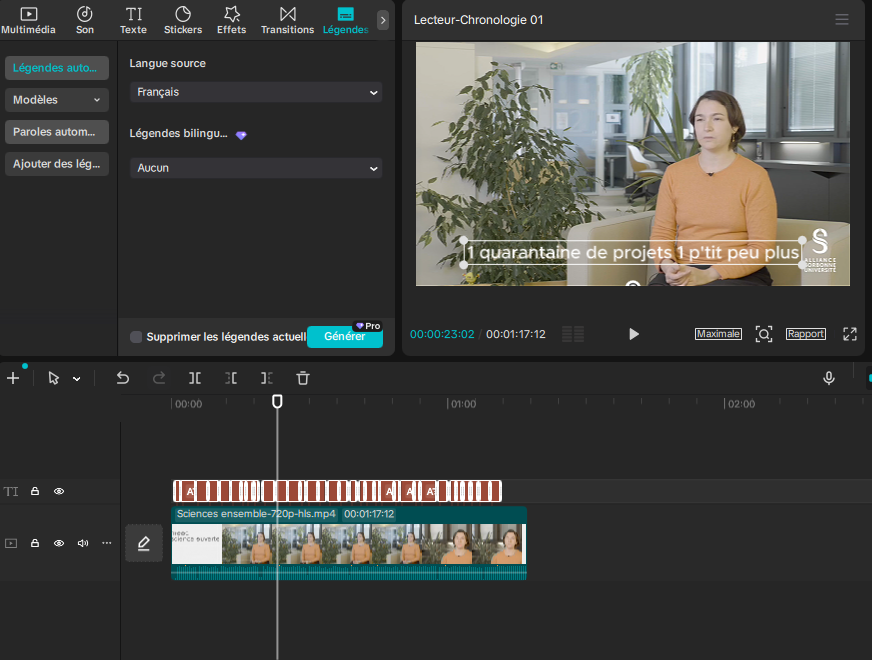Switch to the Texte tab
This screenshot has height=660, width=872.
click(x=133, y=21)
